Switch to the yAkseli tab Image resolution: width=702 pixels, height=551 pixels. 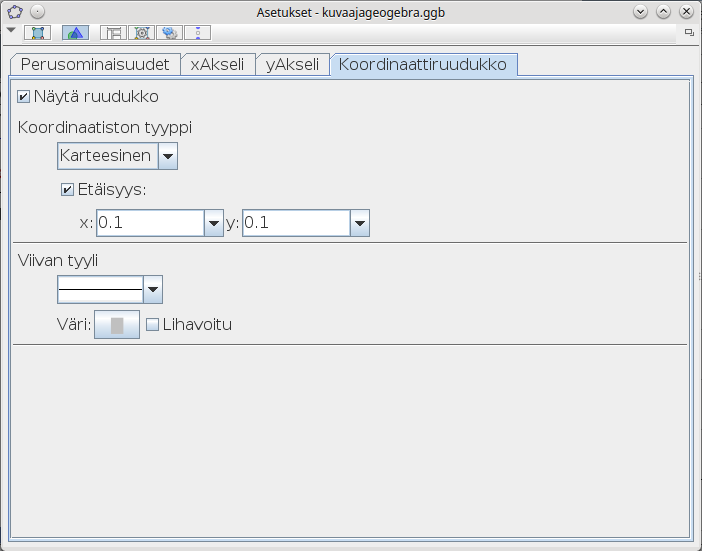(x=292, y=65)
